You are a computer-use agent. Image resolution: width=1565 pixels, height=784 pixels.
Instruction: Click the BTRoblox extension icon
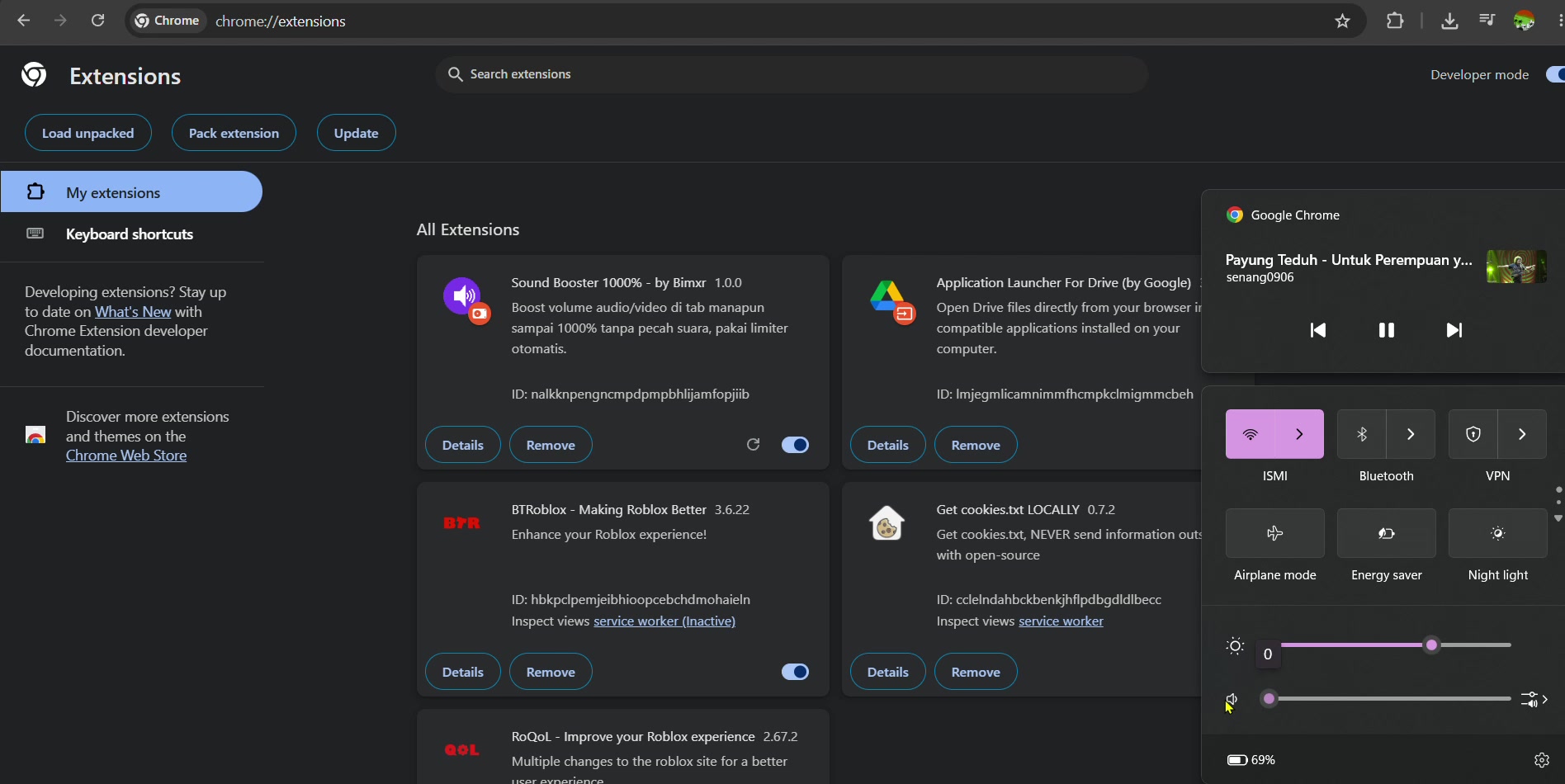click(x=461, y=522)
